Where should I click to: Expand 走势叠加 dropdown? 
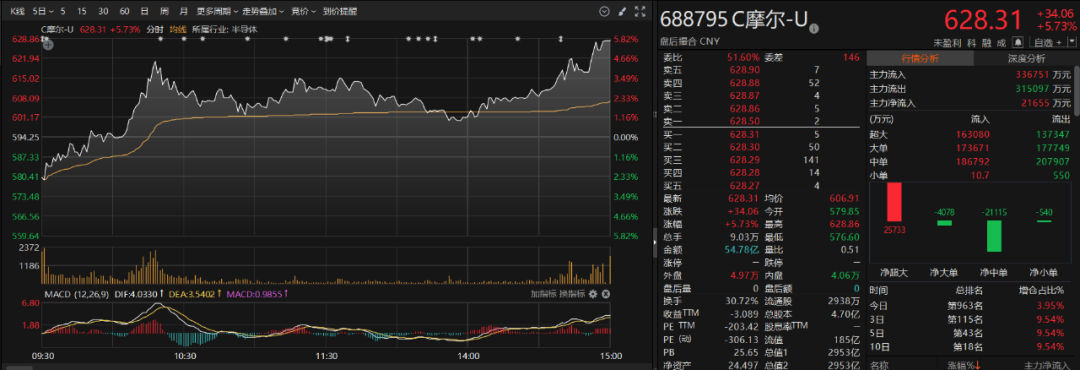tap(262, 11)
